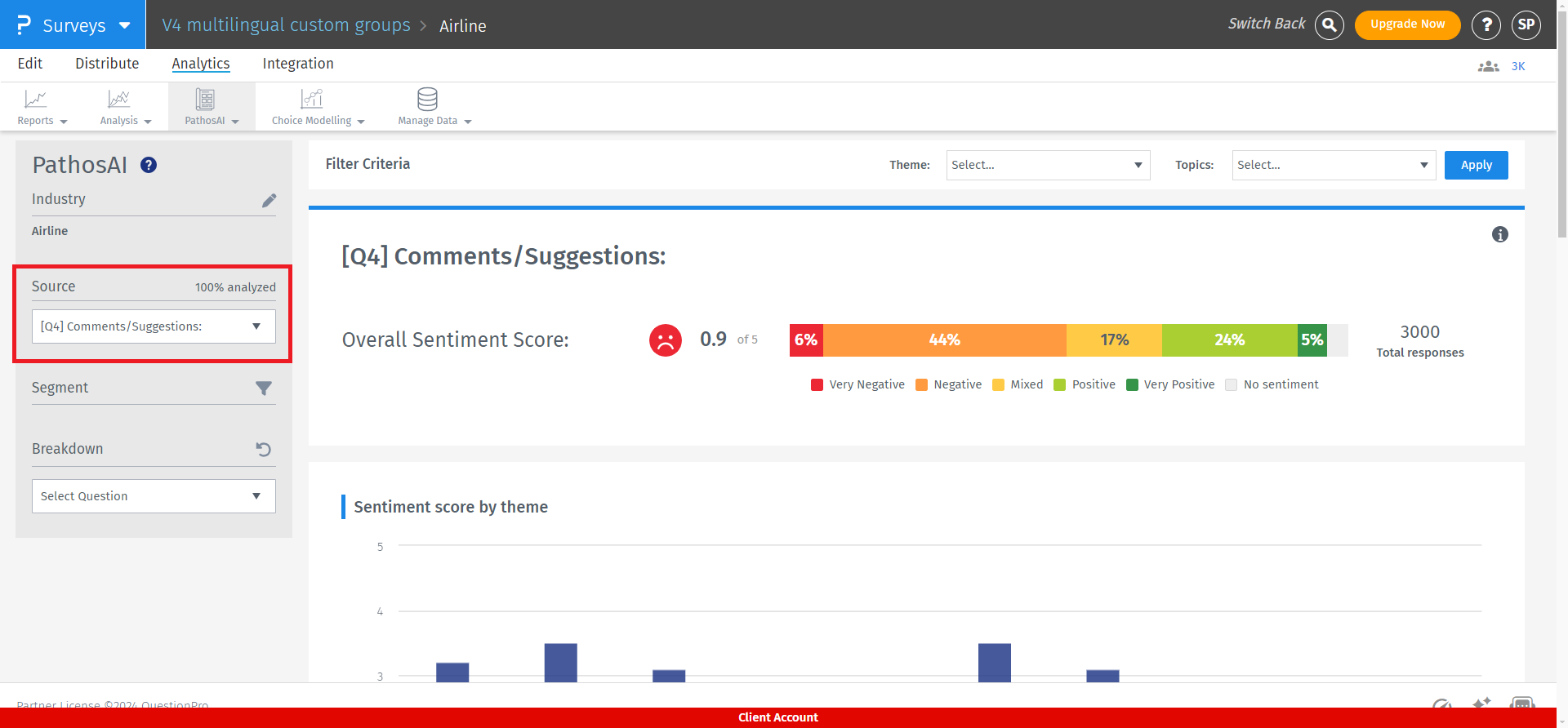Click the Overall Sentiment Score label
The height and width of the screenshot is (728, 1568).
coord(456,340)
